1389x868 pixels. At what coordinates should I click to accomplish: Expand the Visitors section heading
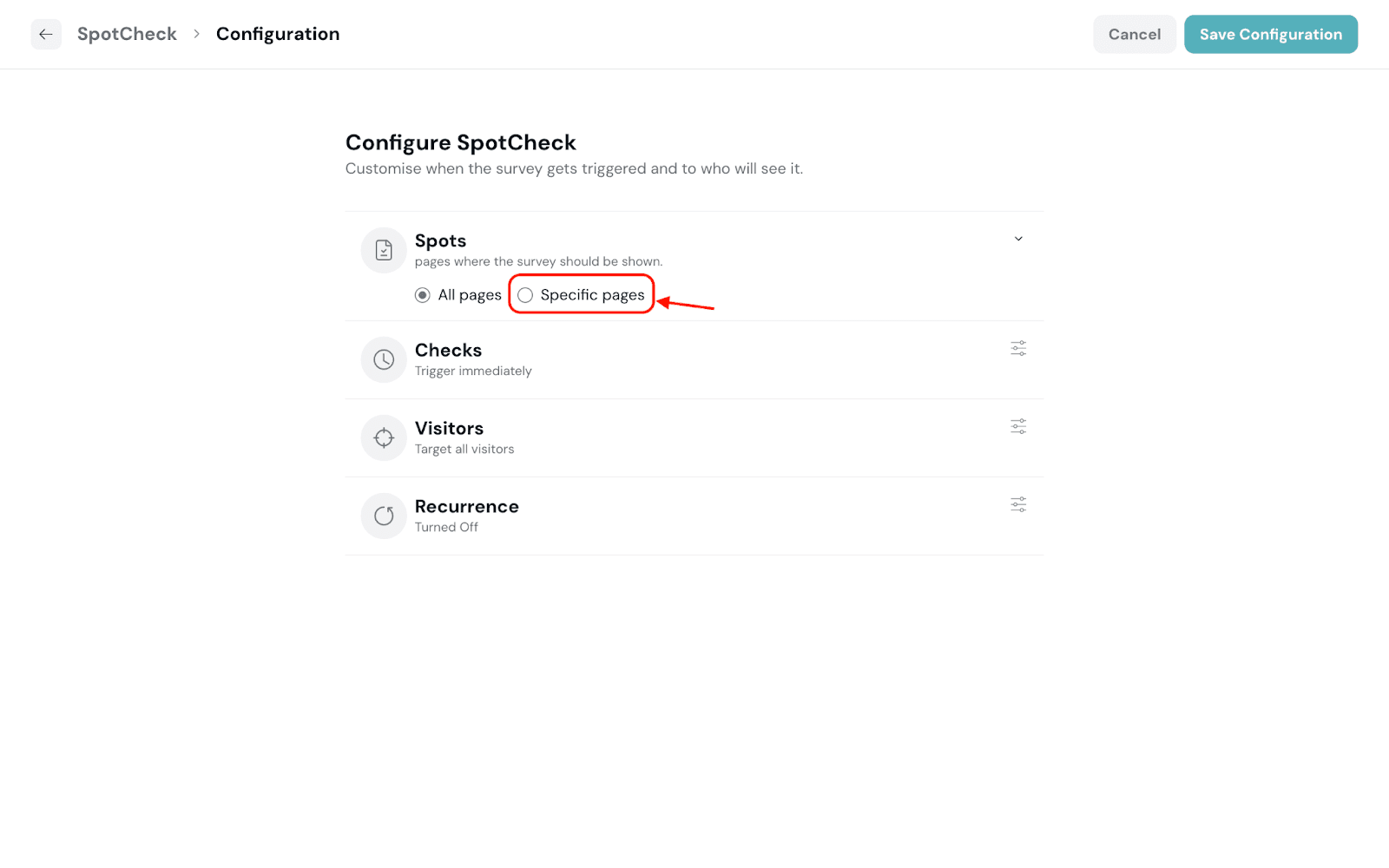(x=449, y=428)
